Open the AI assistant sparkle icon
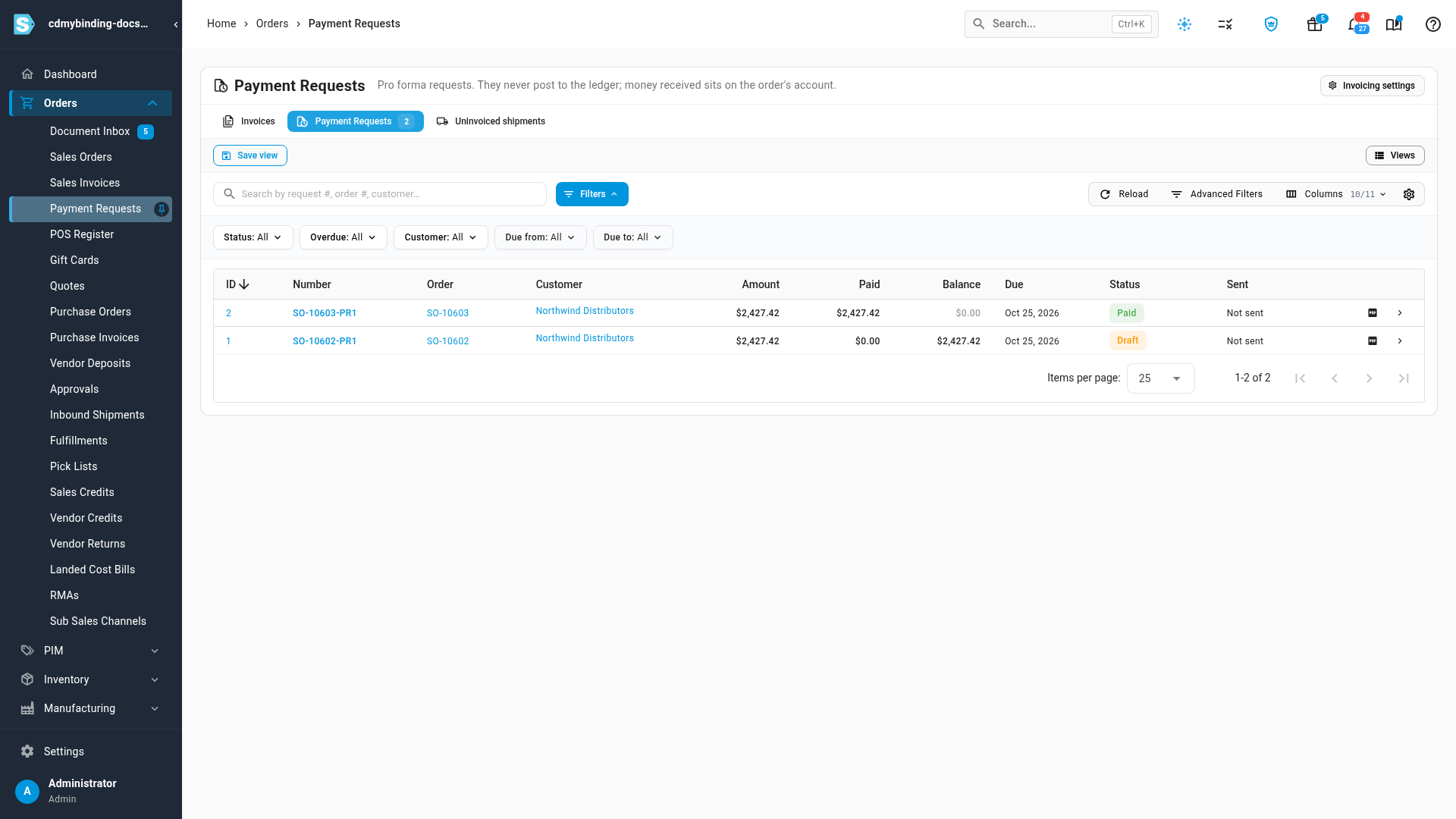This screenshot has width=1456, height=819. 1185,24
